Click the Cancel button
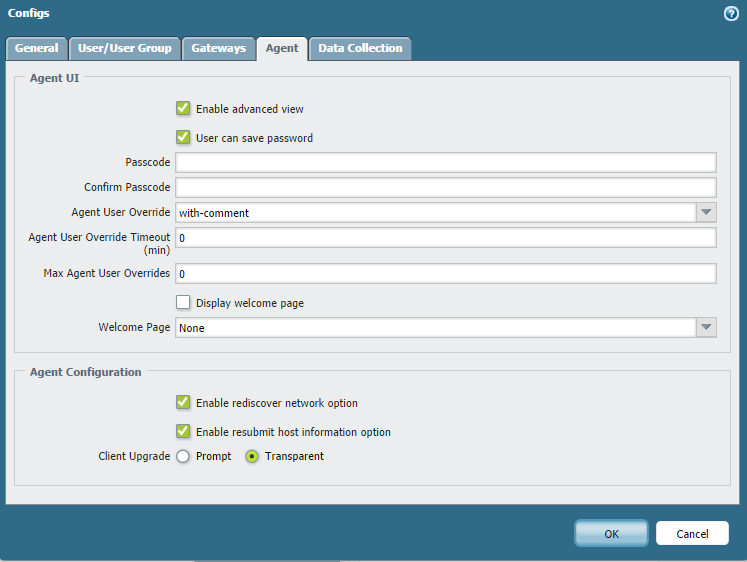Image resolution: width=747 pixels, height=562 pixels. click(692, 533)
